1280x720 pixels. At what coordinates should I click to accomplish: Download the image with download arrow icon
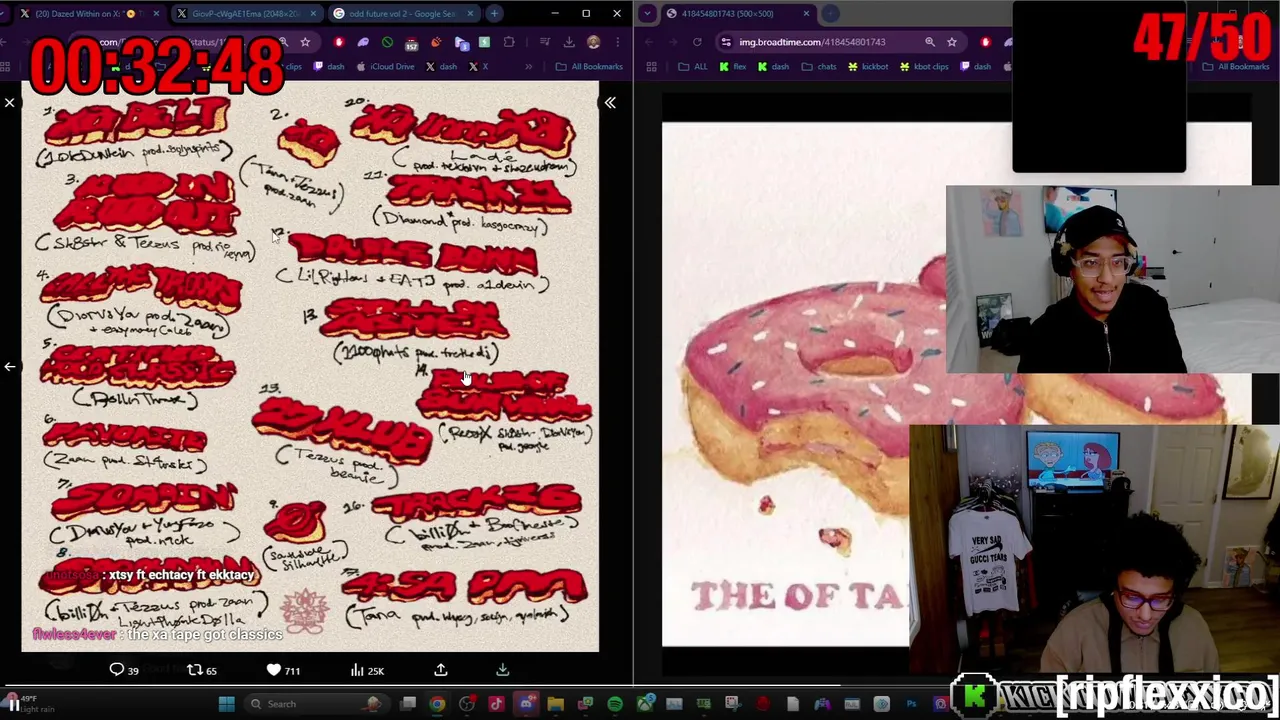[x=502, y=670]
